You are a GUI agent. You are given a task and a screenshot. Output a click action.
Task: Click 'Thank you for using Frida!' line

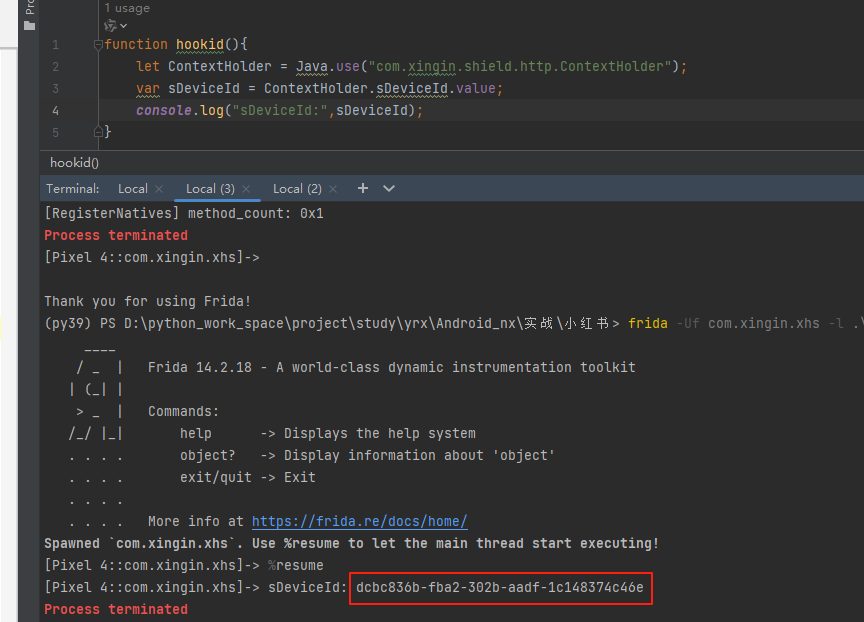tap(148, 301)
